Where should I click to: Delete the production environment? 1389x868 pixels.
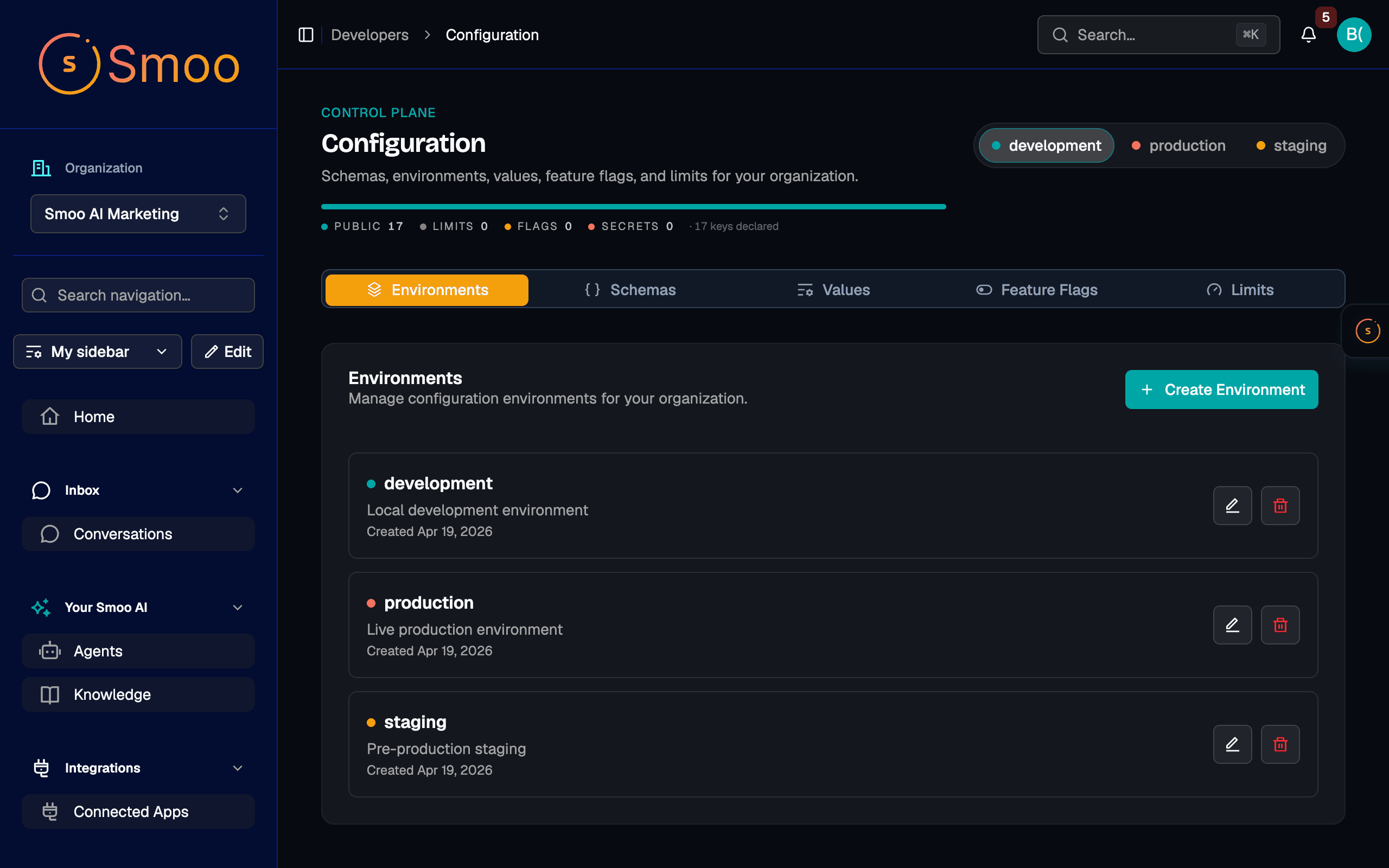(x=1280, y=625)
